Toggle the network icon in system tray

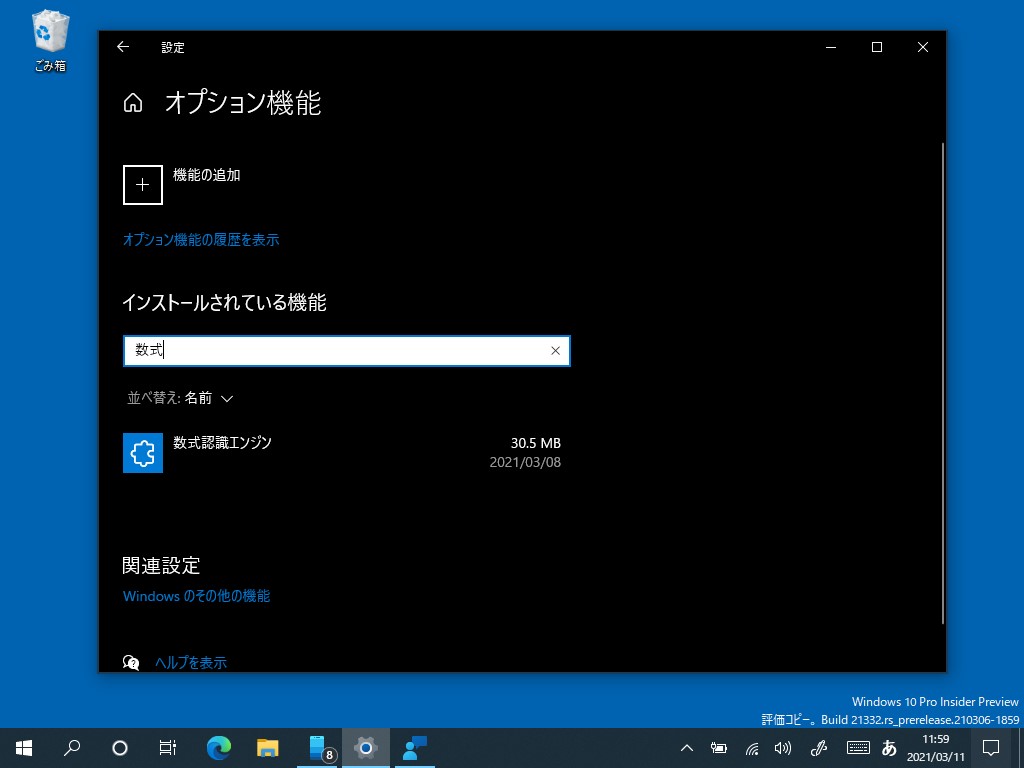tap(751, 747)
